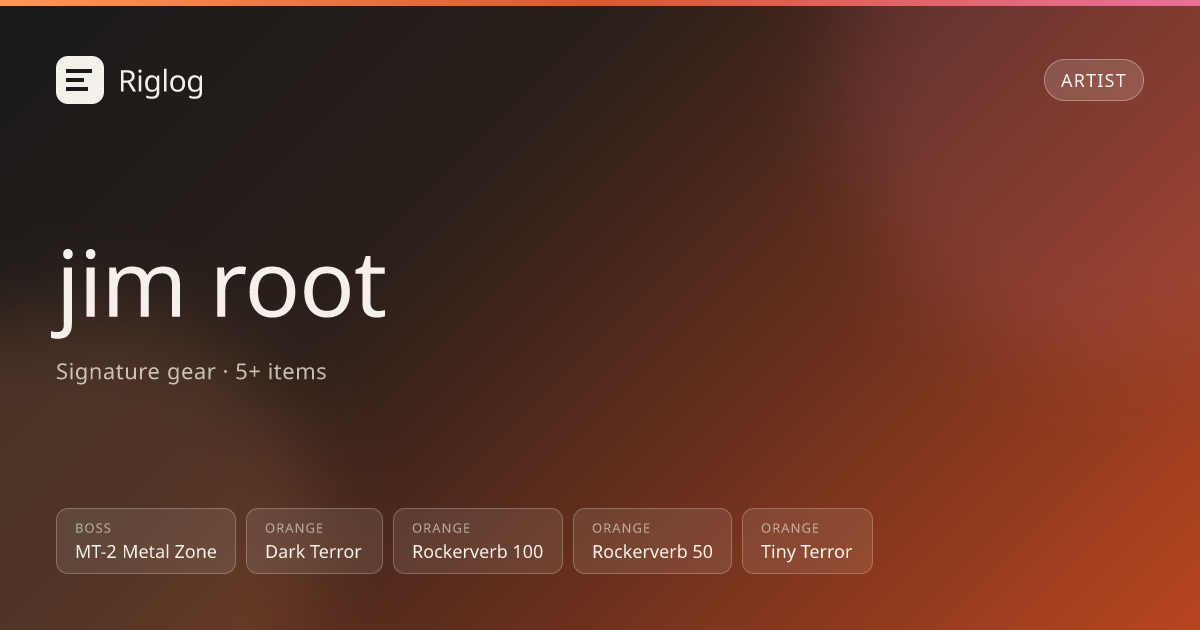Select the Orange Rockerverb 50 chip
The image size is (1200, 630).
652,541
